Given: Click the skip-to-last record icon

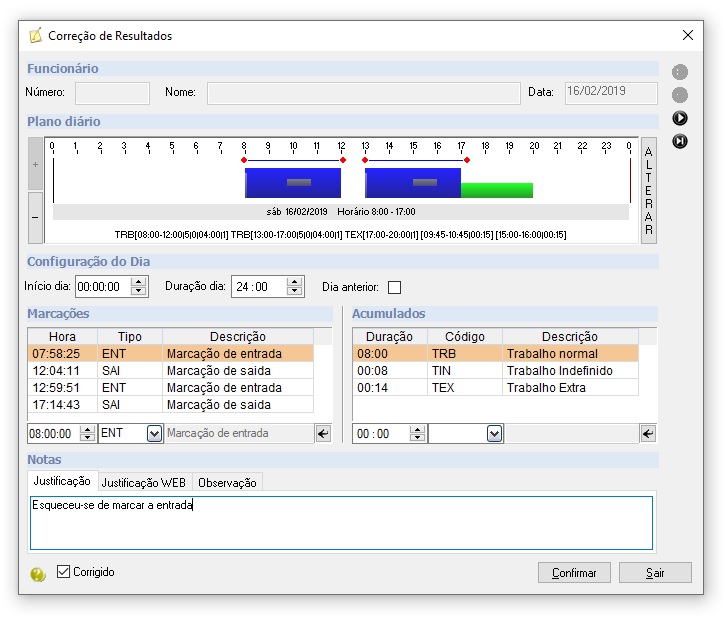Looking at the screenshot, I should (x=680, y=141).
